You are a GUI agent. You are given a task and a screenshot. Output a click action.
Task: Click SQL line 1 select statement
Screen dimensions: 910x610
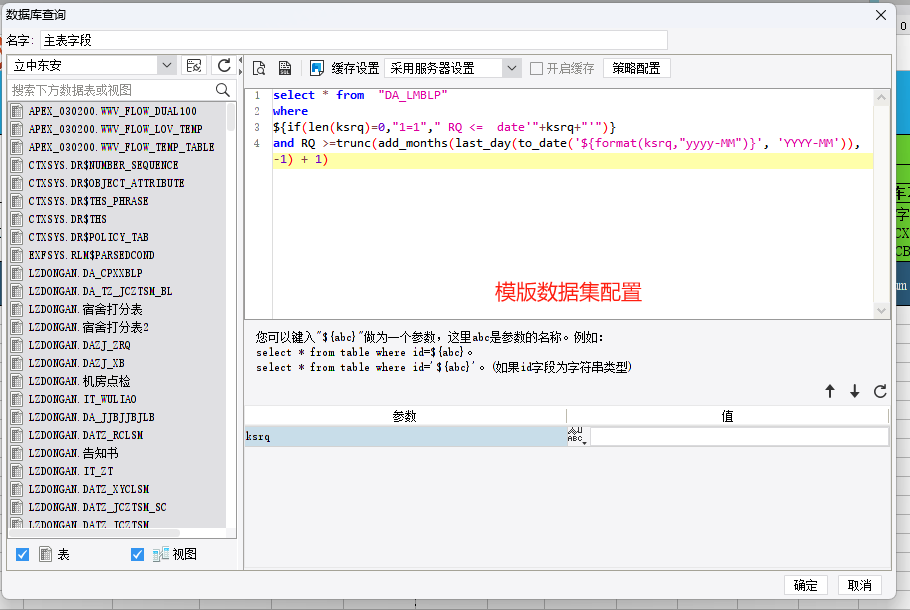pyautogui.click(x=360, y=95)
